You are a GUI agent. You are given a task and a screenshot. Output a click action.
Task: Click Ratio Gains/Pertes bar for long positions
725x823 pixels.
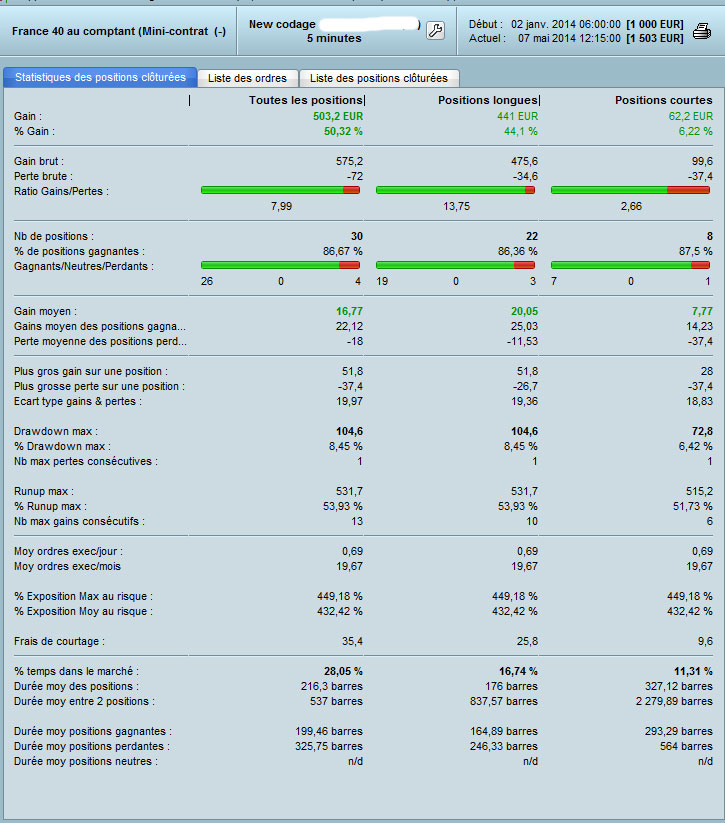pyautogui.click(x=456, y=190)
